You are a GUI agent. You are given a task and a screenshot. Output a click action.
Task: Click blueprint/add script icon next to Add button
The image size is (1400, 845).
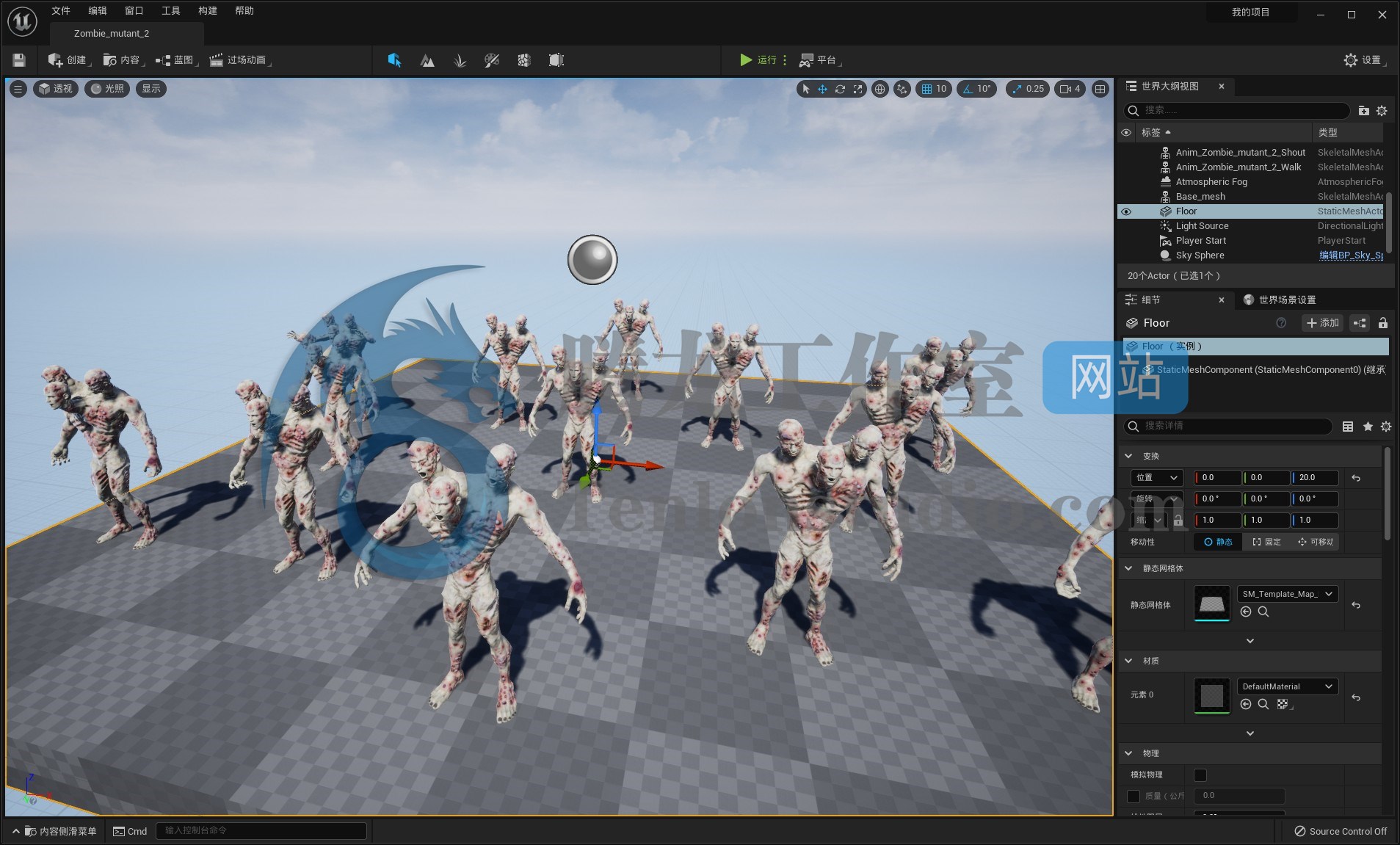click(1360, 323)
